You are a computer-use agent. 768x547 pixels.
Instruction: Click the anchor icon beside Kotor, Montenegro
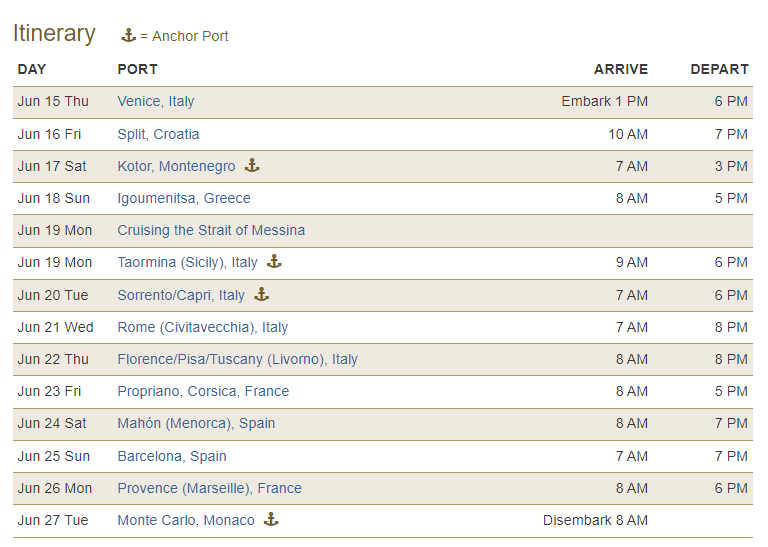252,166
